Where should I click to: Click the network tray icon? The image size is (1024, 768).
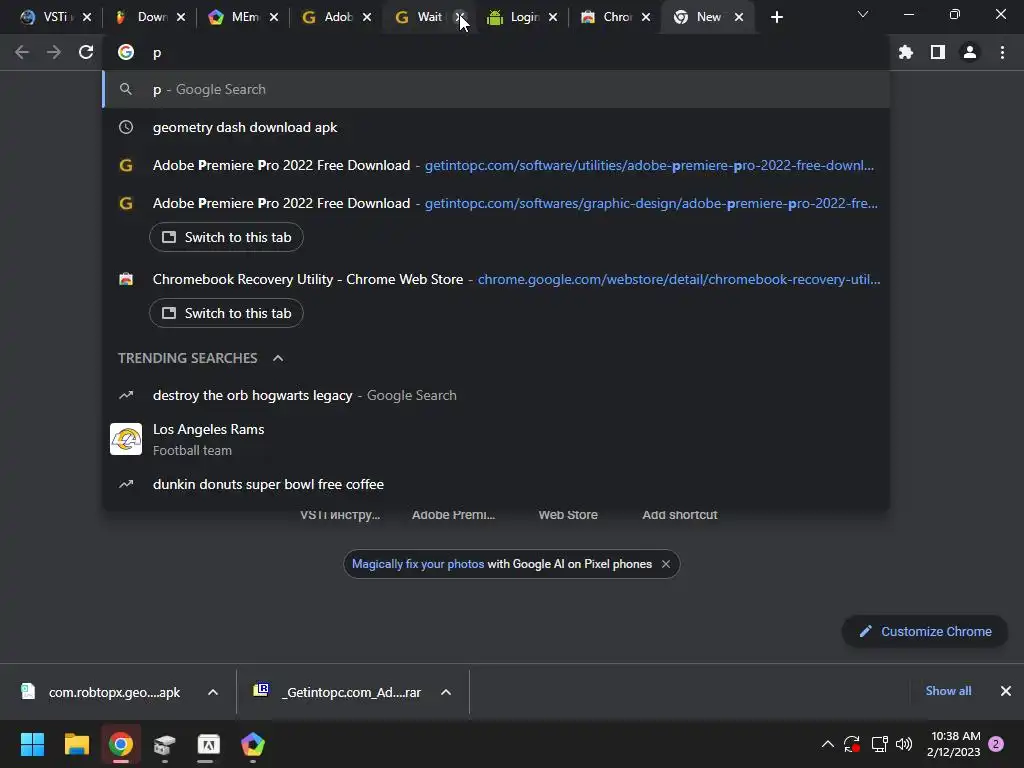[x=880, y=744]
